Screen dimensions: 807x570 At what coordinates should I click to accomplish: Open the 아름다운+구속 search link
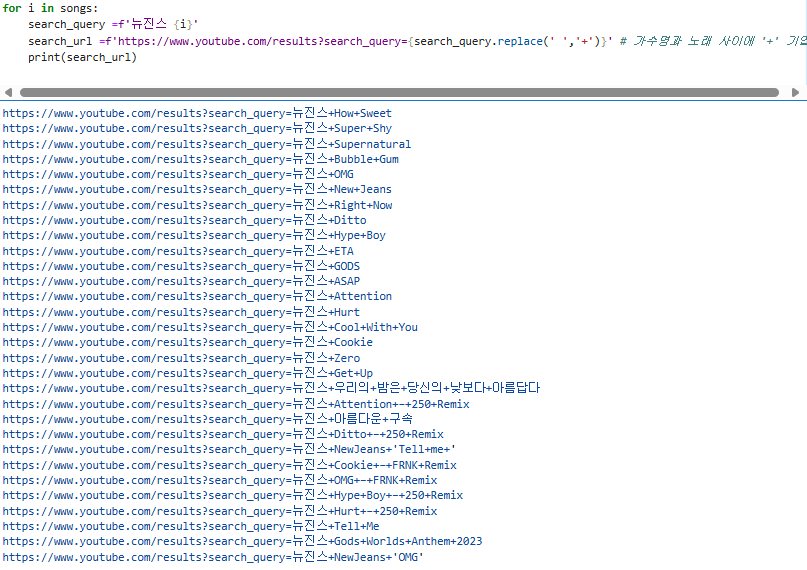(207, 419)
